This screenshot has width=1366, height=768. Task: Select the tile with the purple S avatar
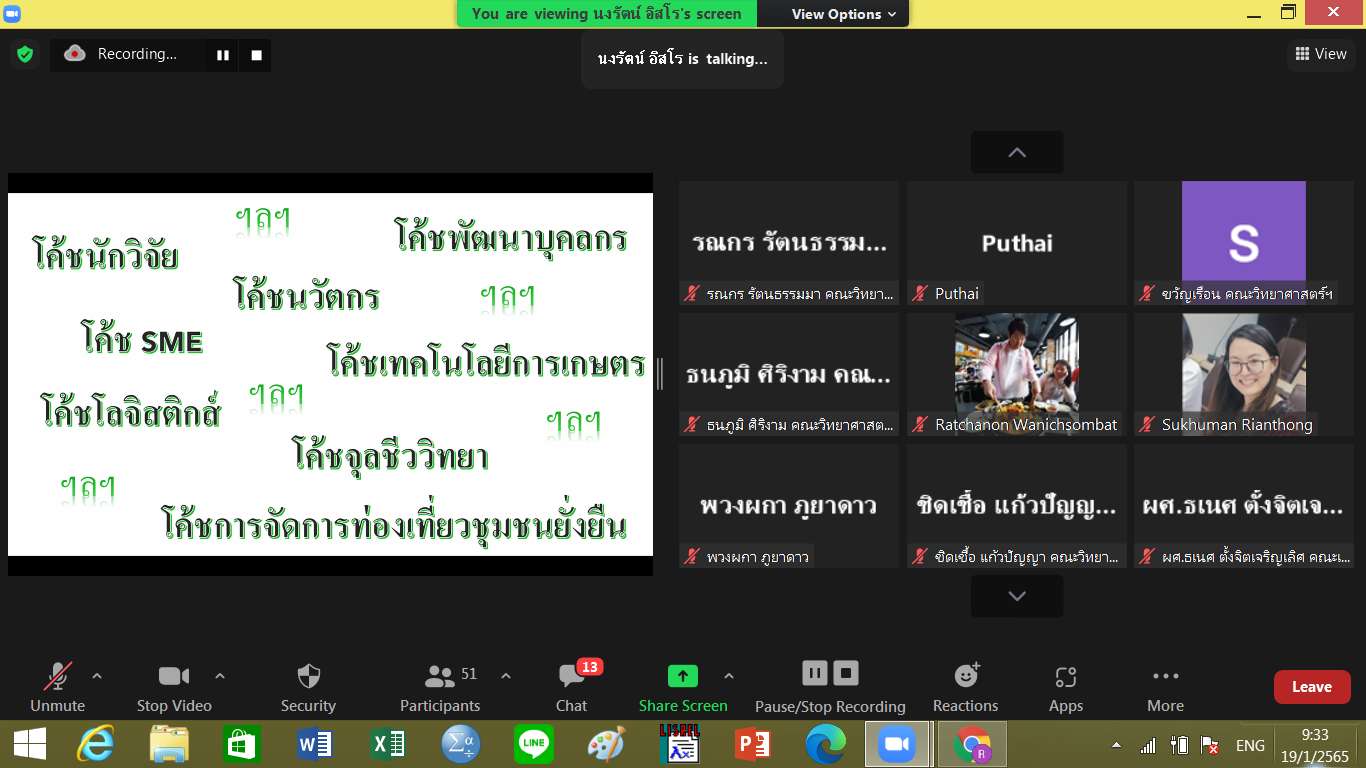coord(1243,243)
